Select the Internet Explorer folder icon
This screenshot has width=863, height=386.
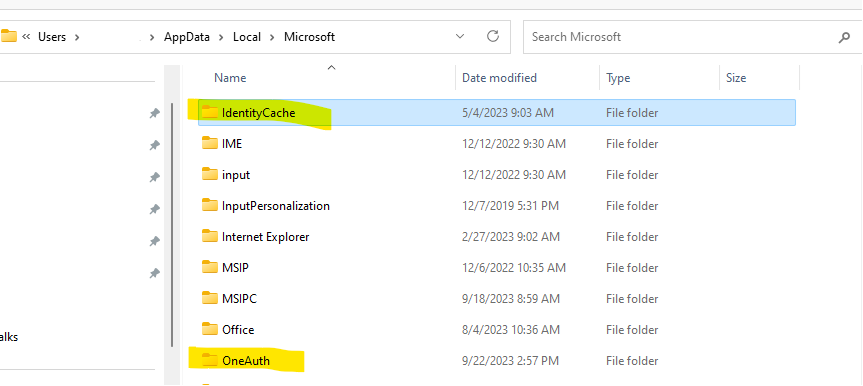click(210, 237)
